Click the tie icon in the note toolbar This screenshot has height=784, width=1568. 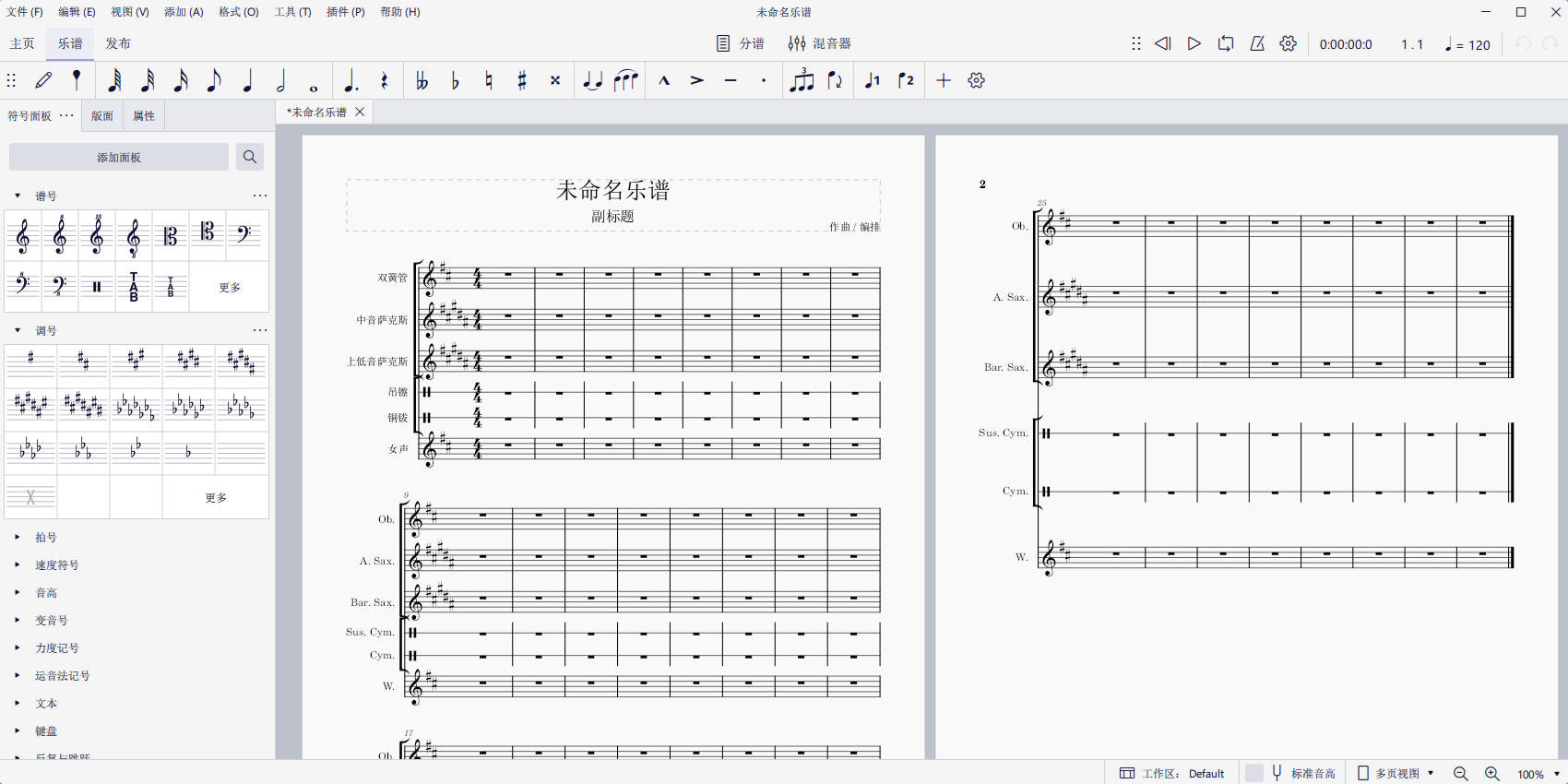click(x=592, y=81)
